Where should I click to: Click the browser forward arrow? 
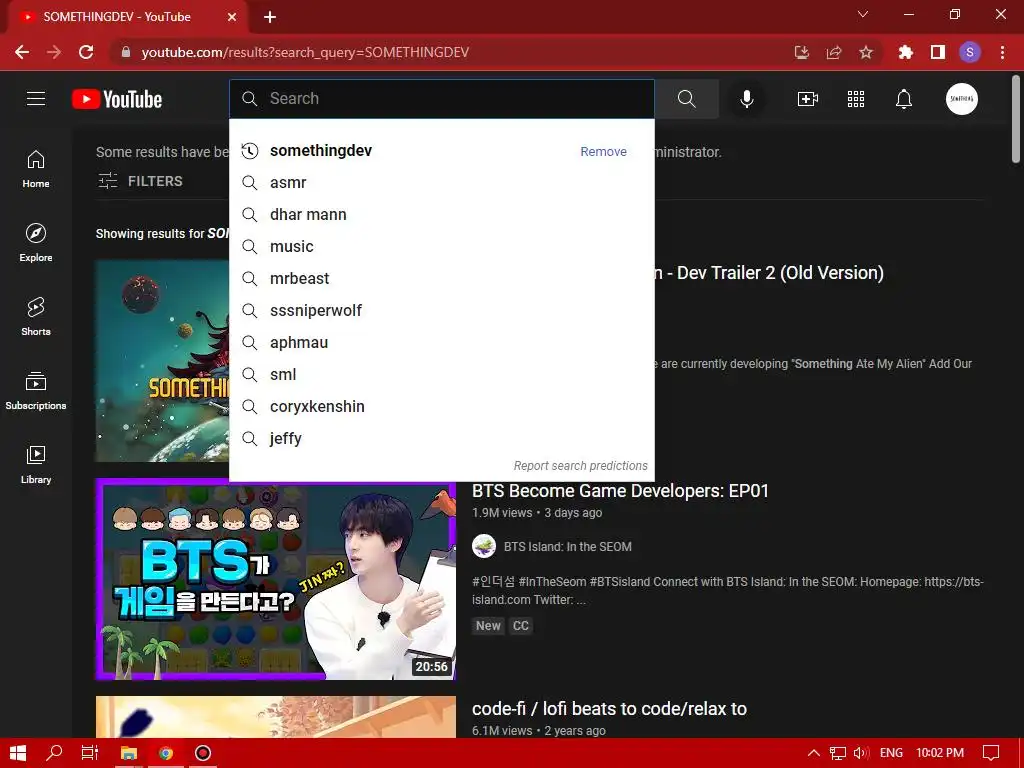point(54,52)
